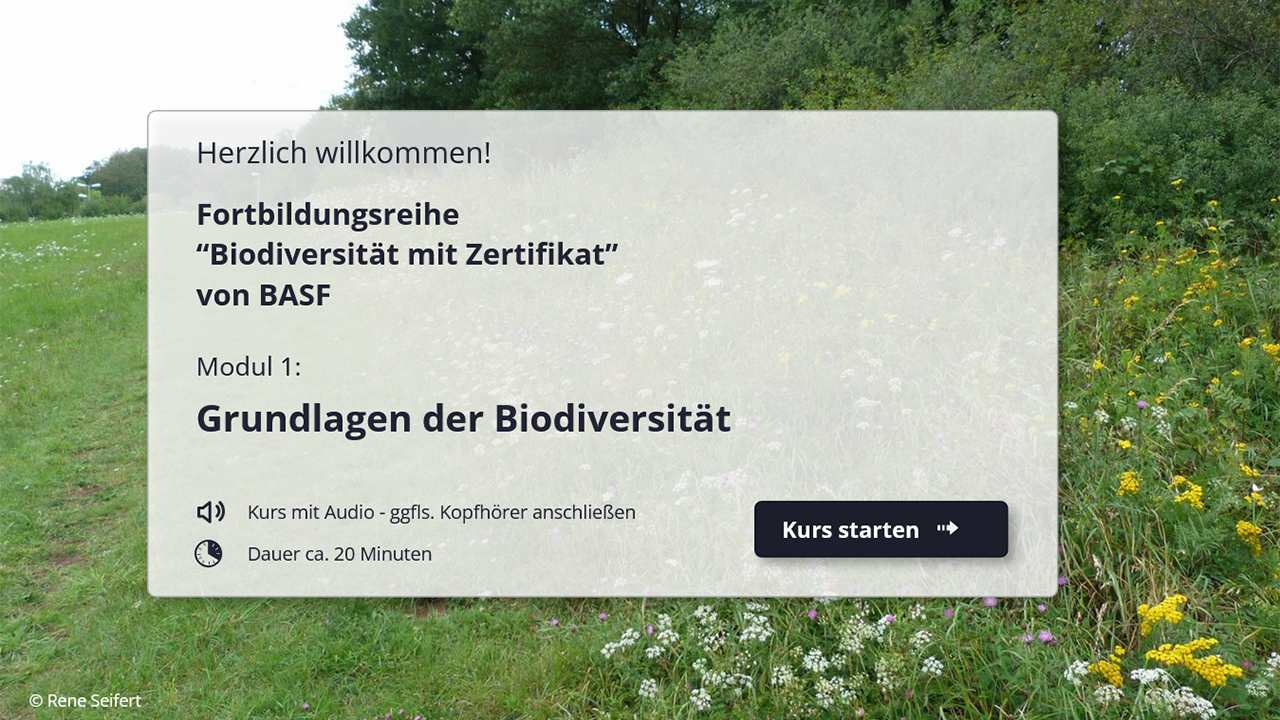Click the Herzlich willkommen greeting text

click(343, 153)
